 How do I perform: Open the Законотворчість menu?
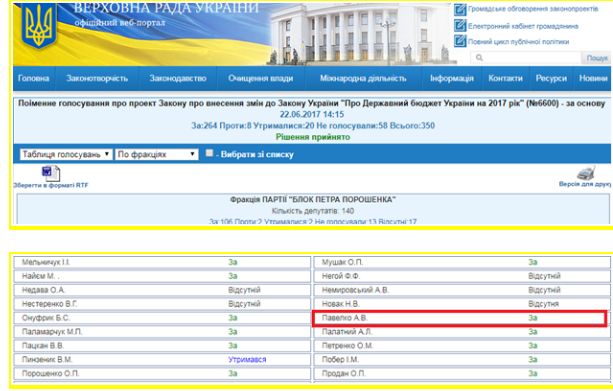pyautogui.click(x=97, y=78)
